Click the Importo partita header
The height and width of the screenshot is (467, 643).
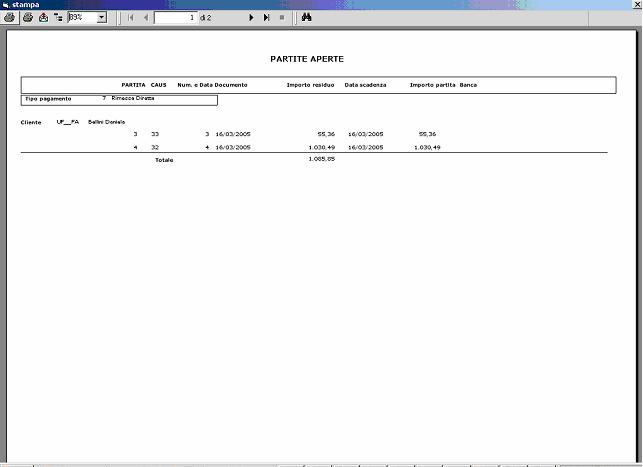[x=433, y=85]
